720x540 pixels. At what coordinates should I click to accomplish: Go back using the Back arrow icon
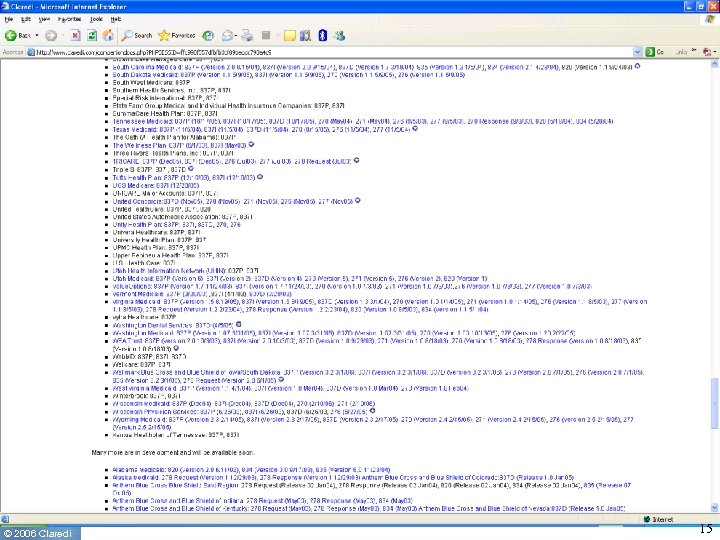(x=11, y=35)
